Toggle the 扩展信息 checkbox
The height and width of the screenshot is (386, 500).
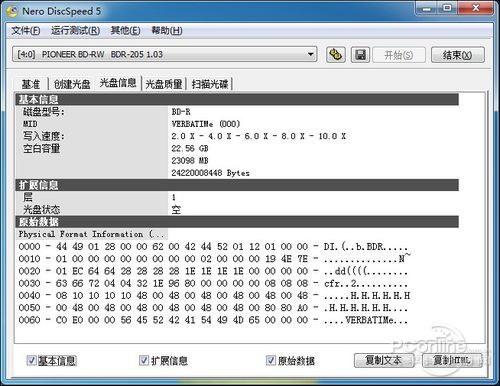click(144, 360)
